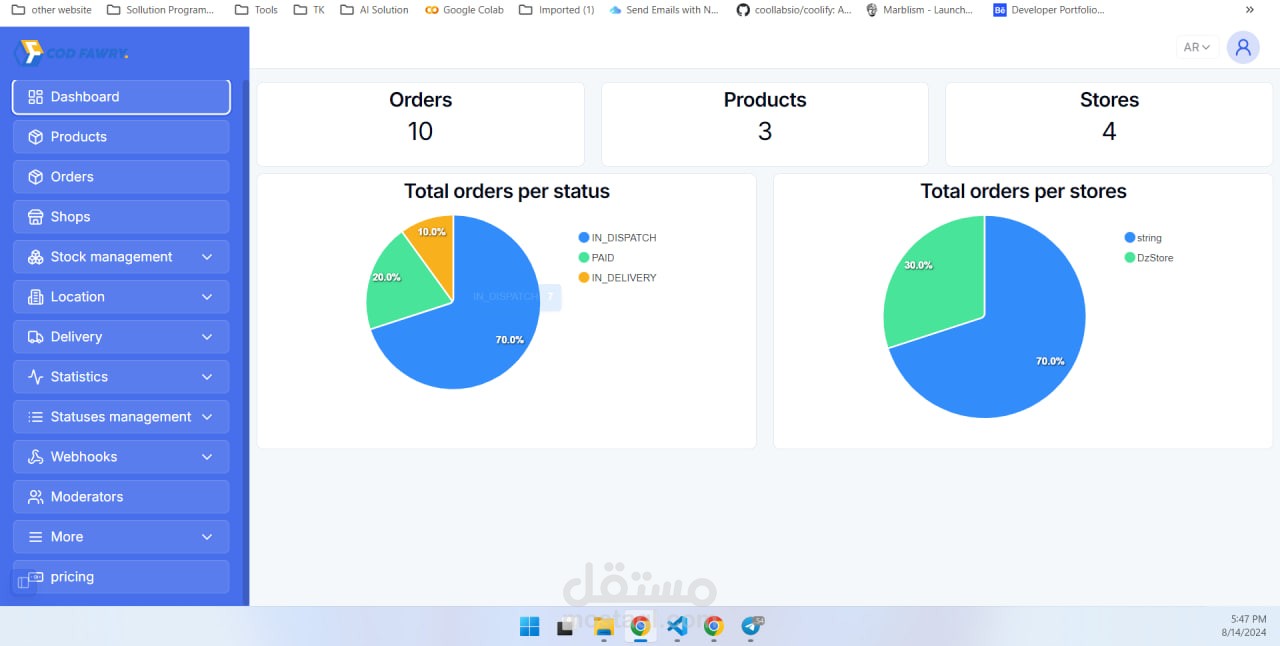Click the Statuses management list icon
This screenshot has height=646, width=1280.
tap(35, 417)
